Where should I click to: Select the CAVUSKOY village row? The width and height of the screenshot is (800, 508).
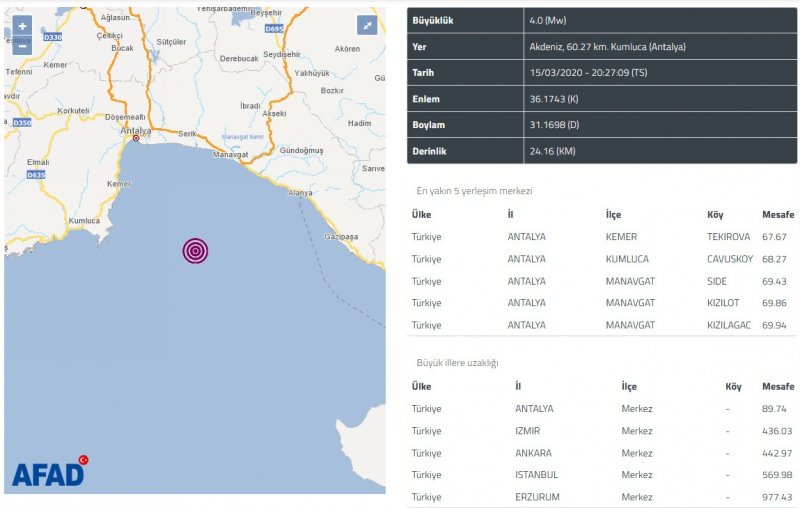pyautogui.click(x=602, y=259)
